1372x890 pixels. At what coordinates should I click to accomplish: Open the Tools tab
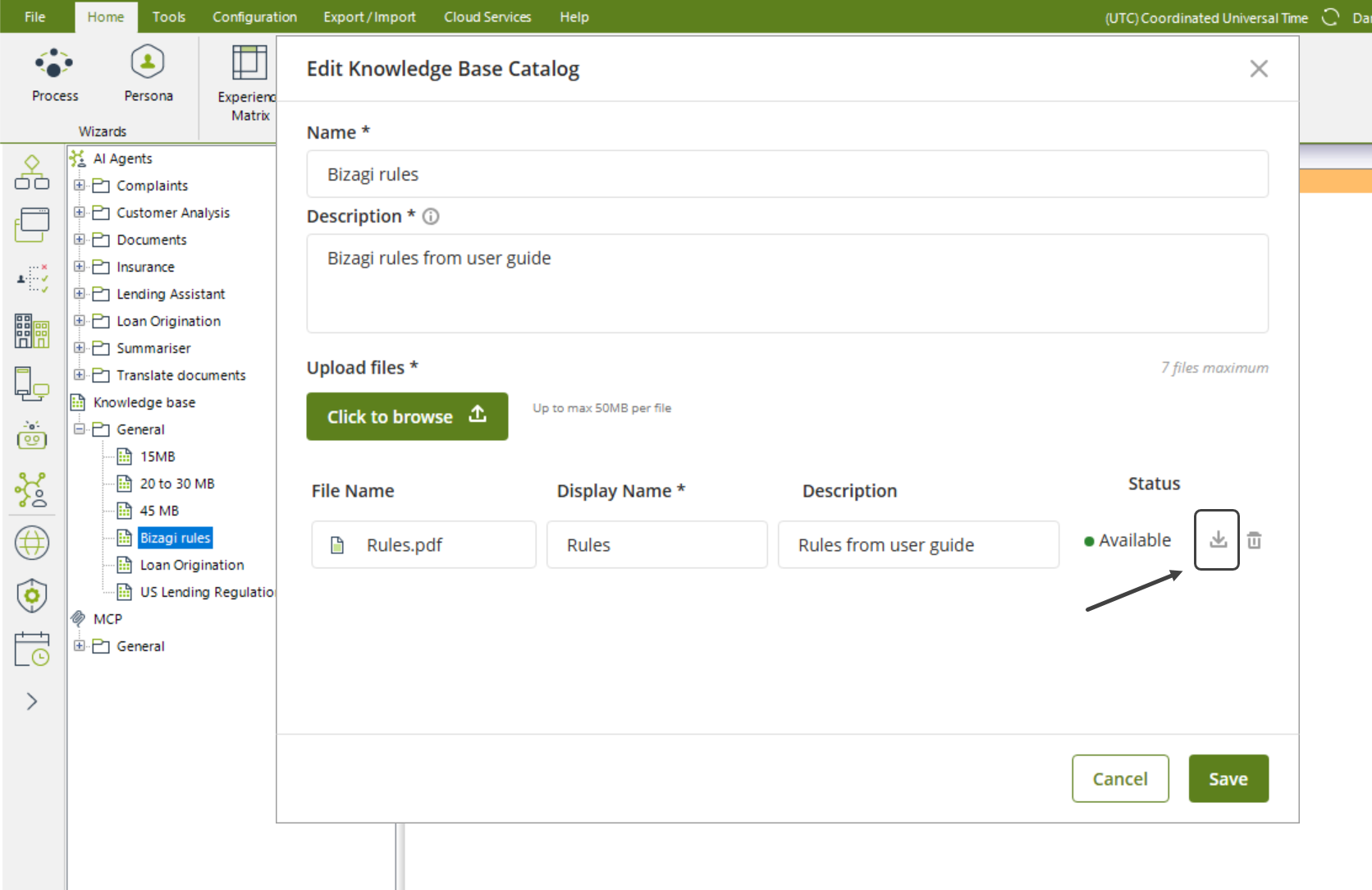point(168,17)
